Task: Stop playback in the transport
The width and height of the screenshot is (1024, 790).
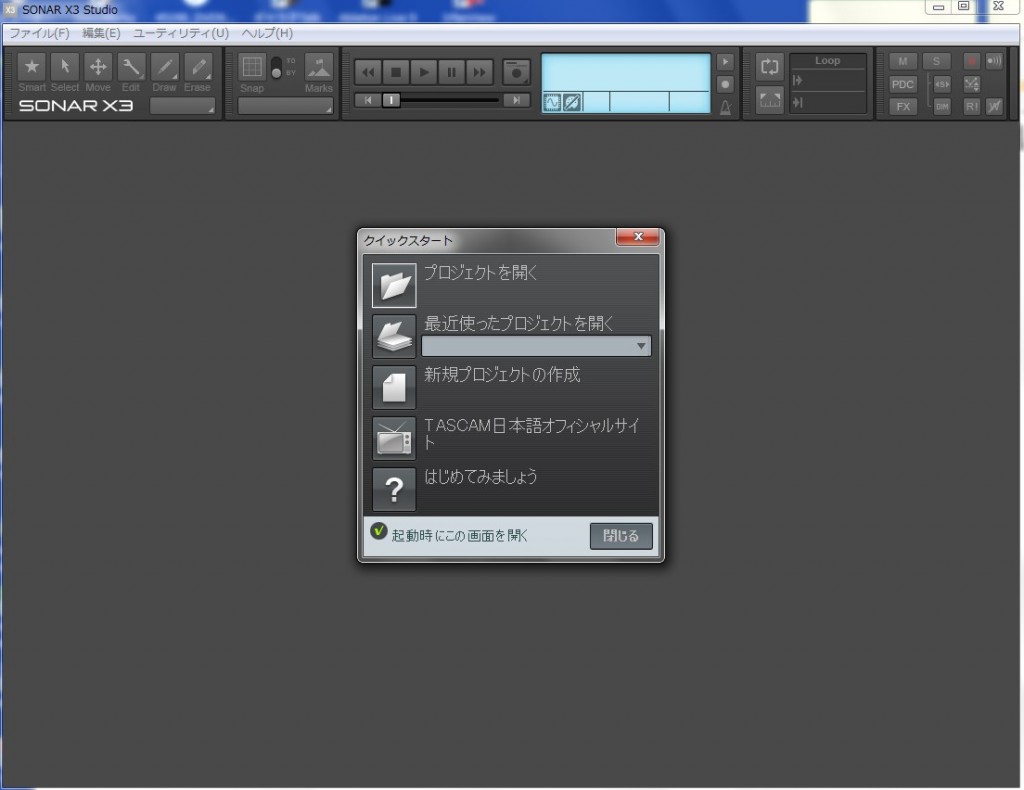Action: [x=396, y=72]
